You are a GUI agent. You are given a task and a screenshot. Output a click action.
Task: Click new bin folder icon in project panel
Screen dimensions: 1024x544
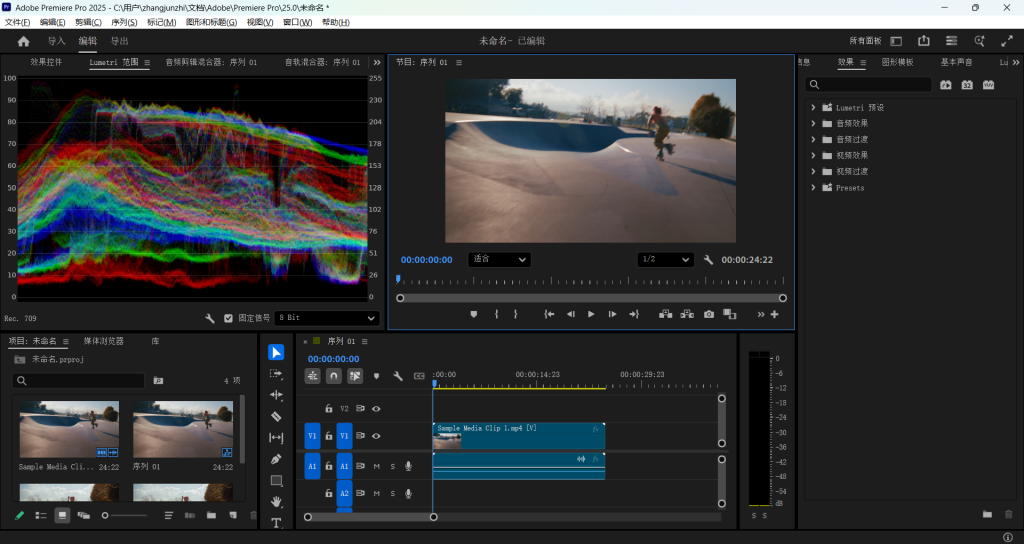pyautogui.click(x=211, y=515)
